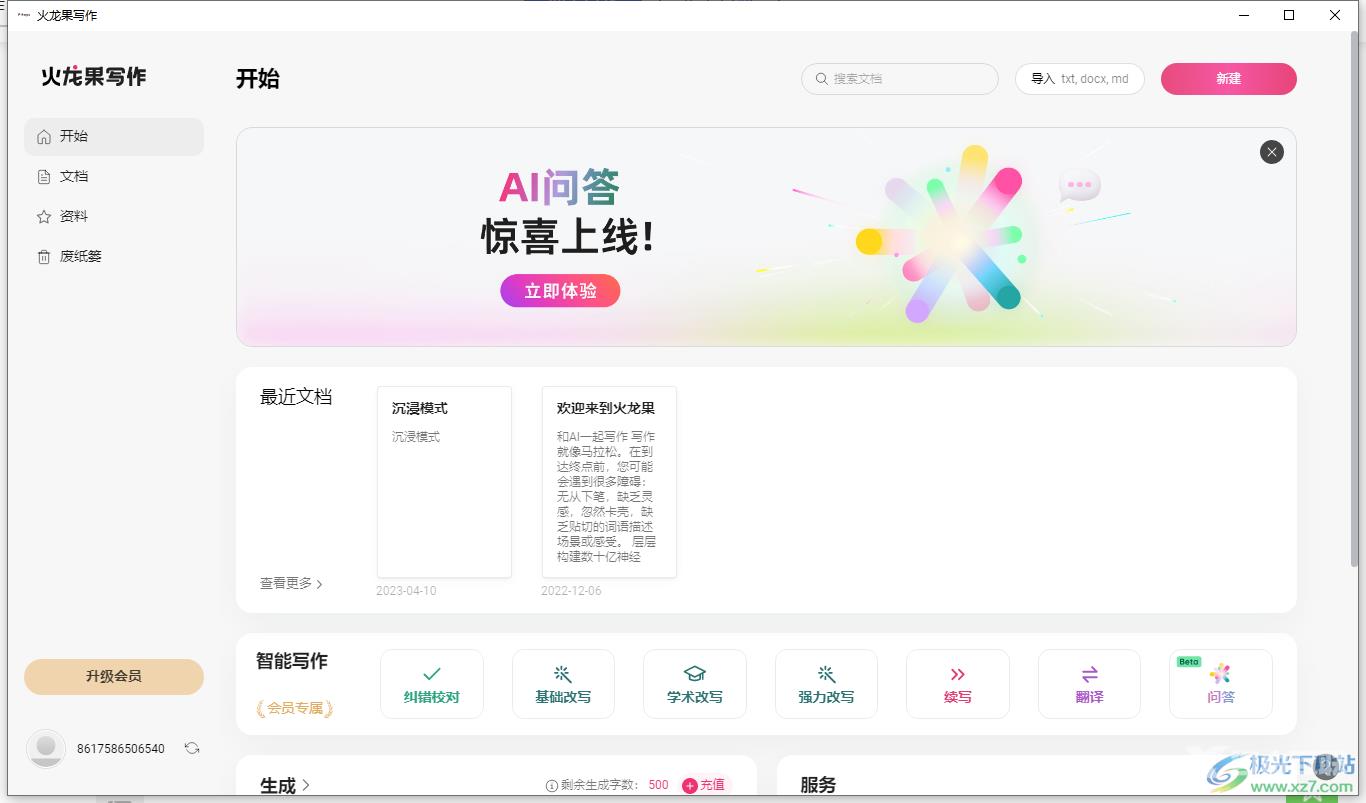Viewport: 1366px width, 803px height.
Task: Focus the 搜索文档 search field
Action: [900, 79]
